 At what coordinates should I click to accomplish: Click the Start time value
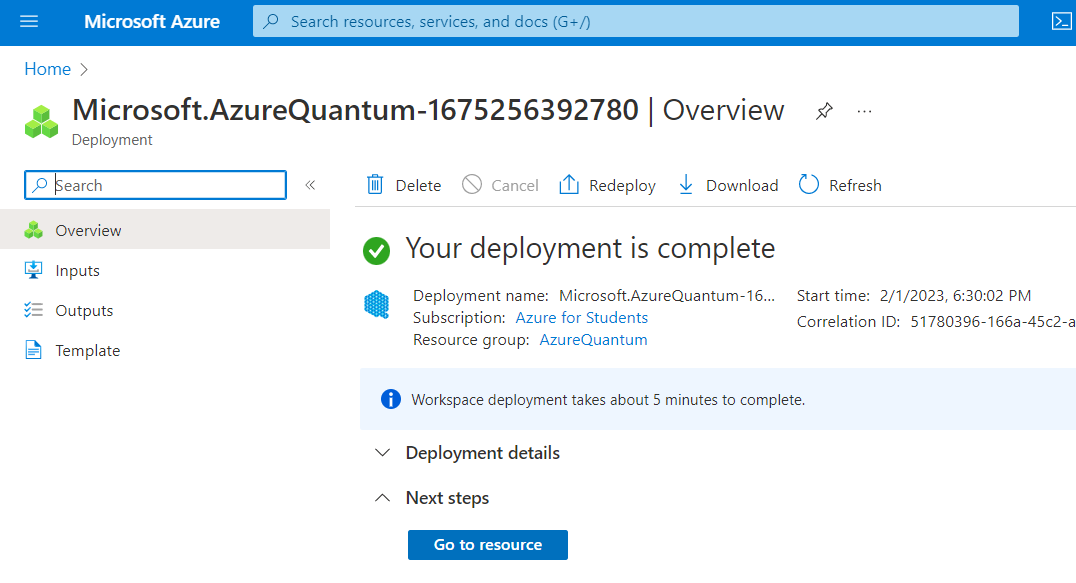pyautogui.click(x=955, y=296)
